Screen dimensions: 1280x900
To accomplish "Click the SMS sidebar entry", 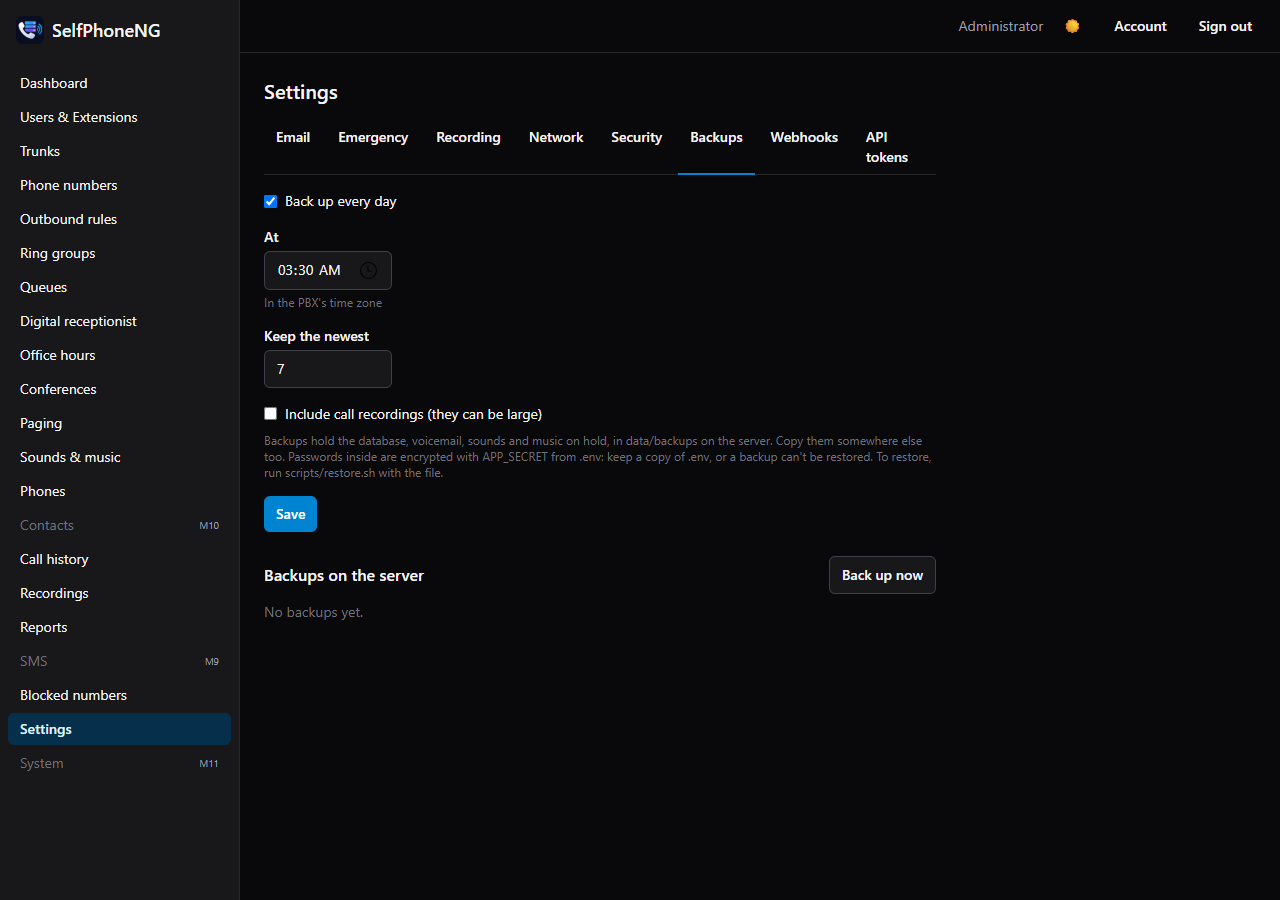I will click(x=119, y=661).
